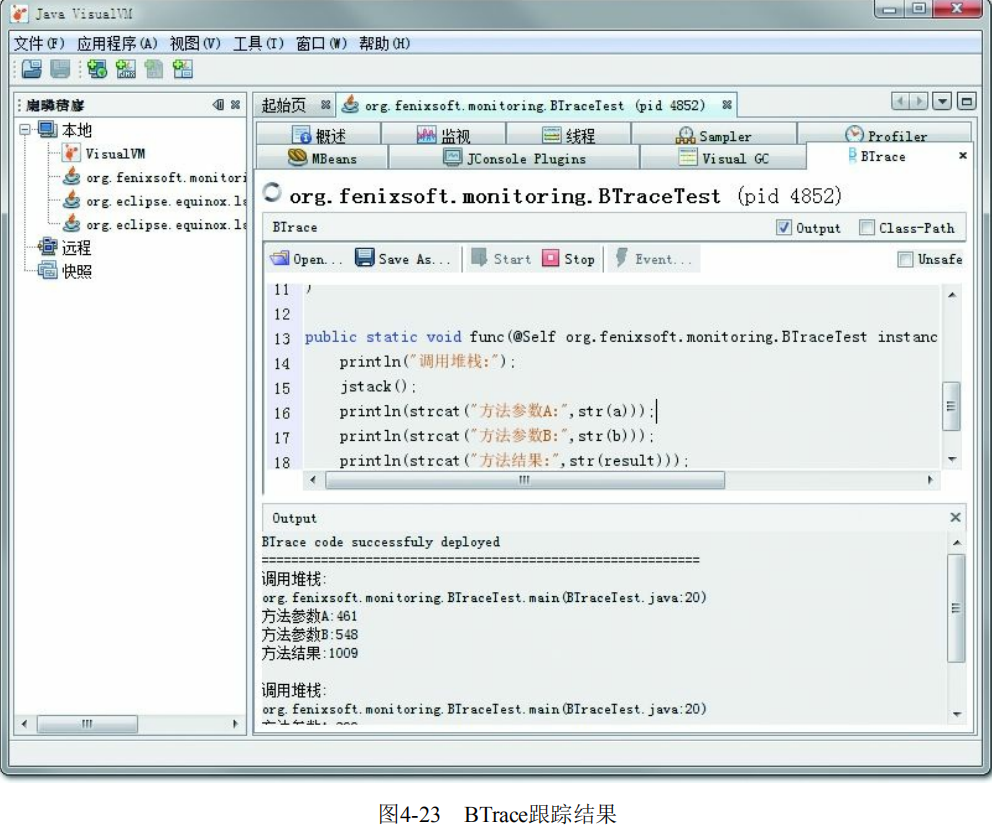The image size is (992, 830).
Task: Close the BTraceTest pid 4852 tab
Action: tap(727, 104)
